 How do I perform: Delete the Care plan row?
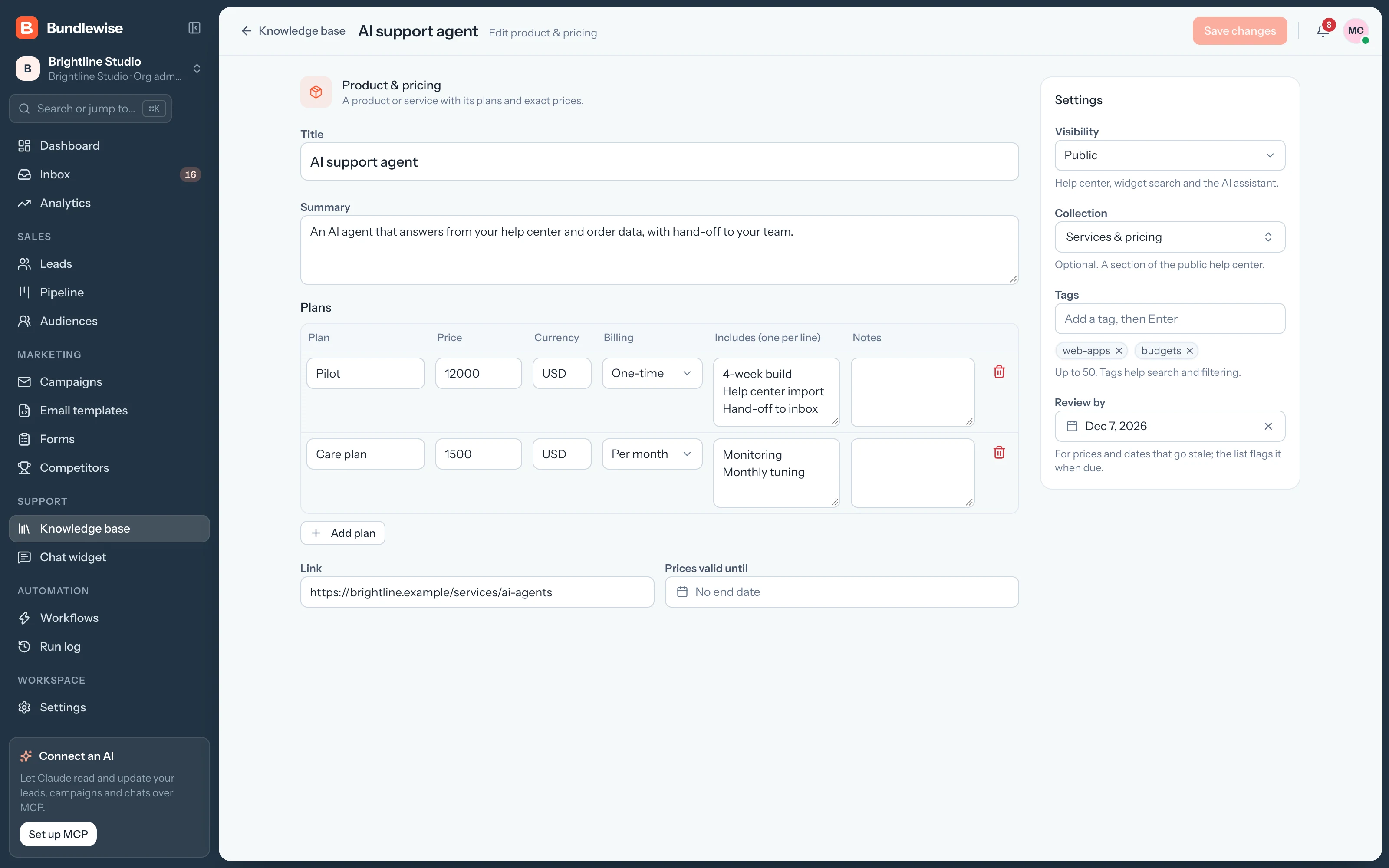click(x=999, y=453)
